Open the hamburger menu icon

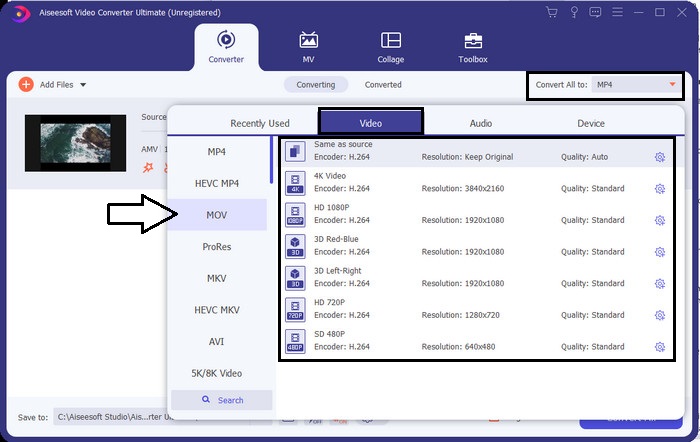tap(617, 12)
